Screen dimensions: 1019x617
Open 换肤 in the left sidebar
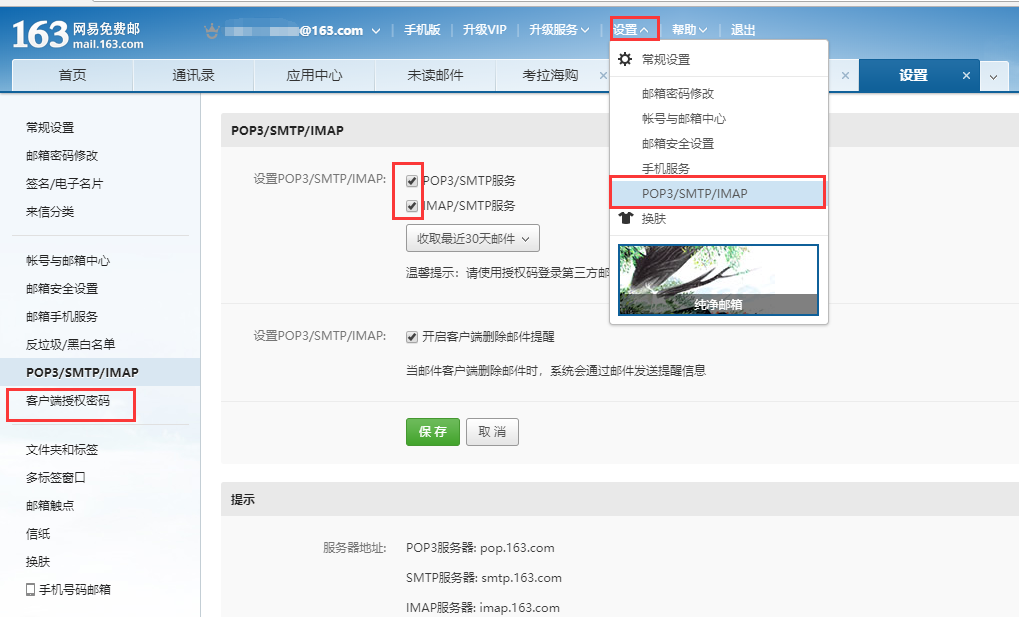click(x=38, y=562)
